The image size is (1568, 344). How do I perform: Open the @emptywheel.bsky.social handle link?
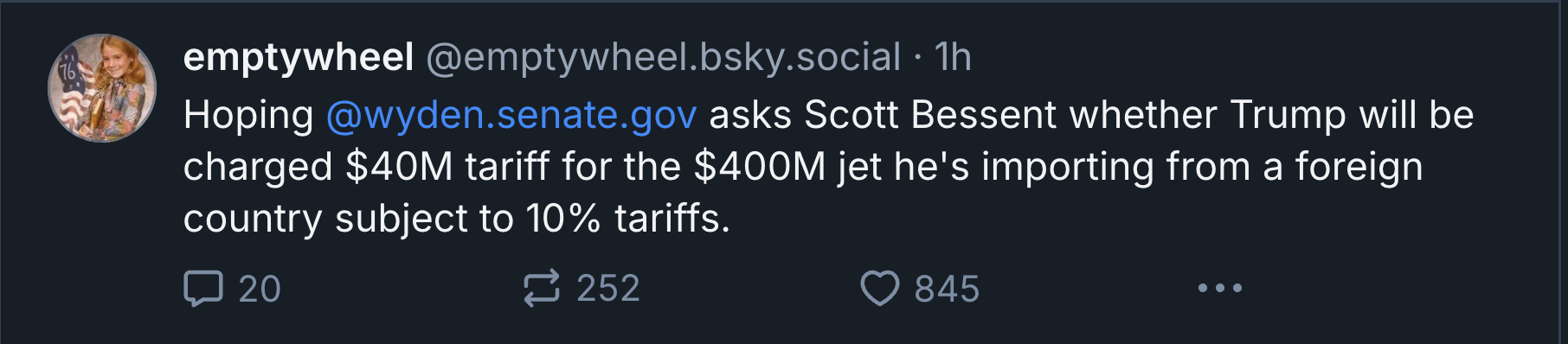click(x=663, y=58)
